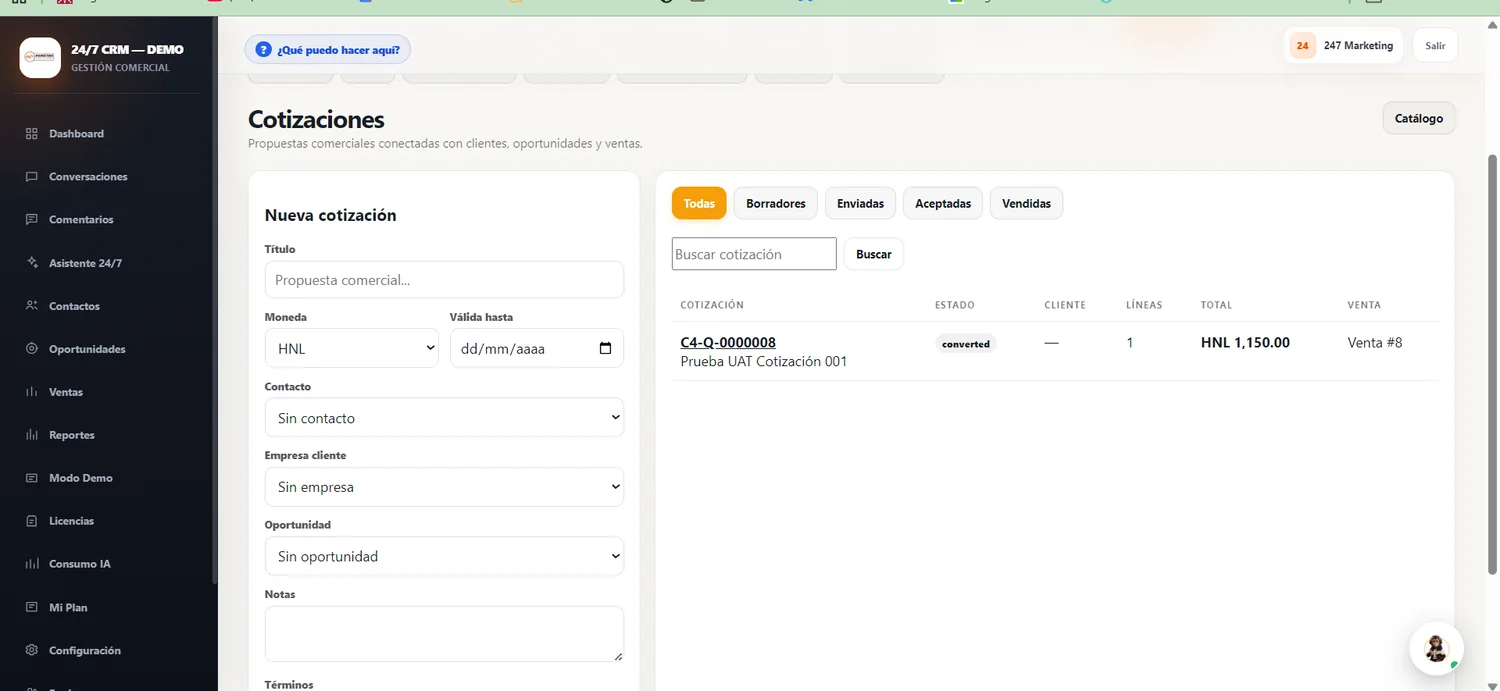Open Reportes in the sidebar
The width and height of the screenshot is (1500, 691).
(72, 435)
